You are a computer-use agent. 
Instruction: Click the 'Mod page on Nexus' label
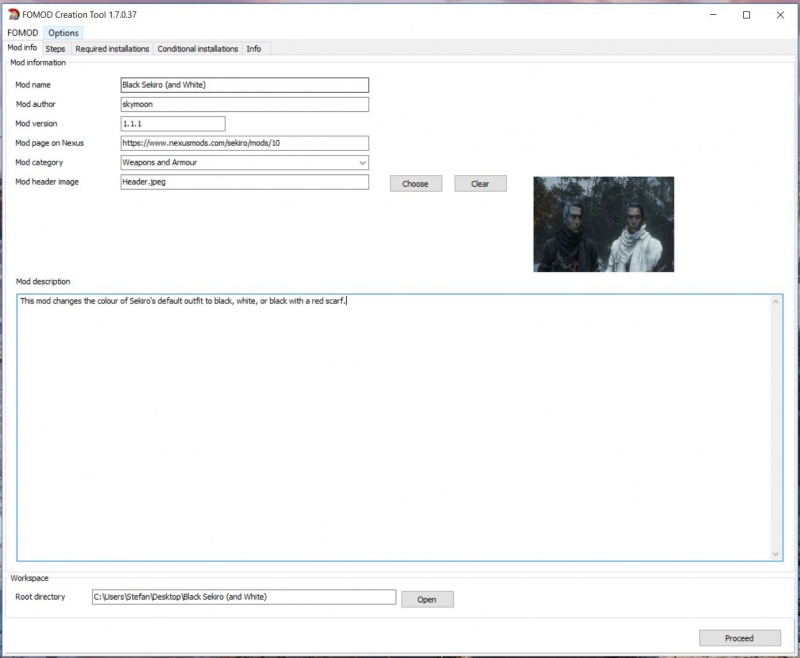click(49, 143)
